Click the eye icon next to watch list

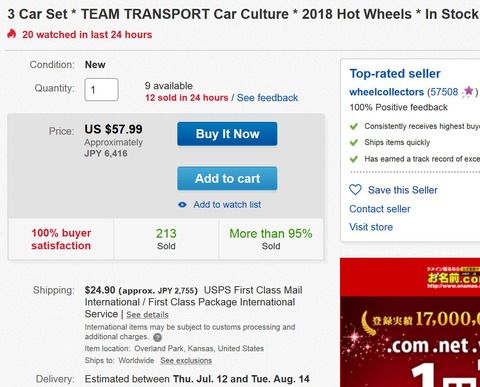(182, 205)
